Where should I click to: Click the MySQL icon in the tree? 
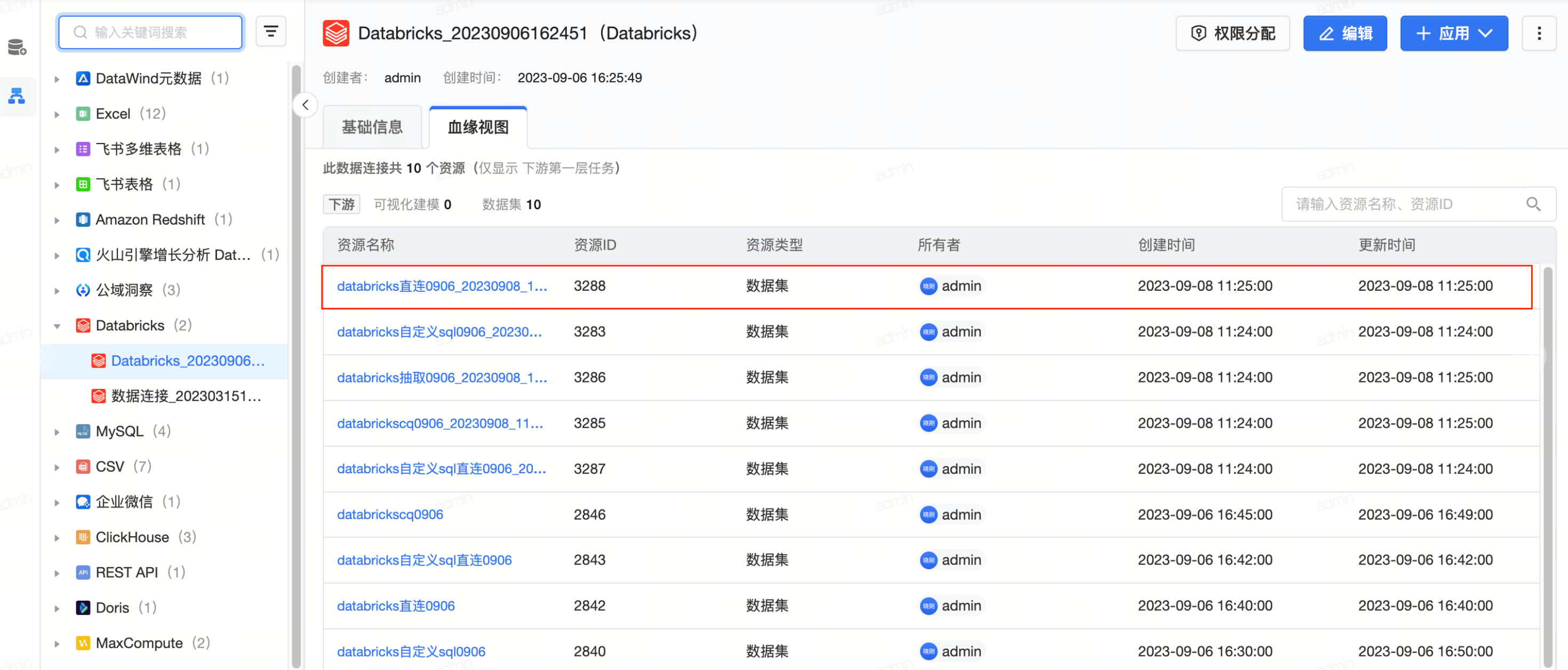tap(83, 431)
